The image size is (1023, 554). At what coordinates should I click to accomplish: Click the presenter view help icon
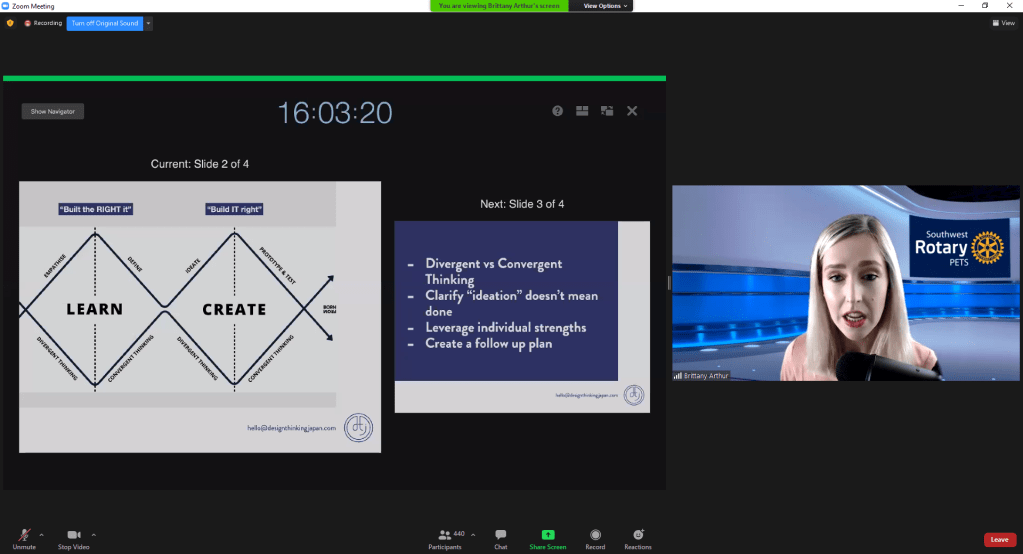click(x=558, y=111)
